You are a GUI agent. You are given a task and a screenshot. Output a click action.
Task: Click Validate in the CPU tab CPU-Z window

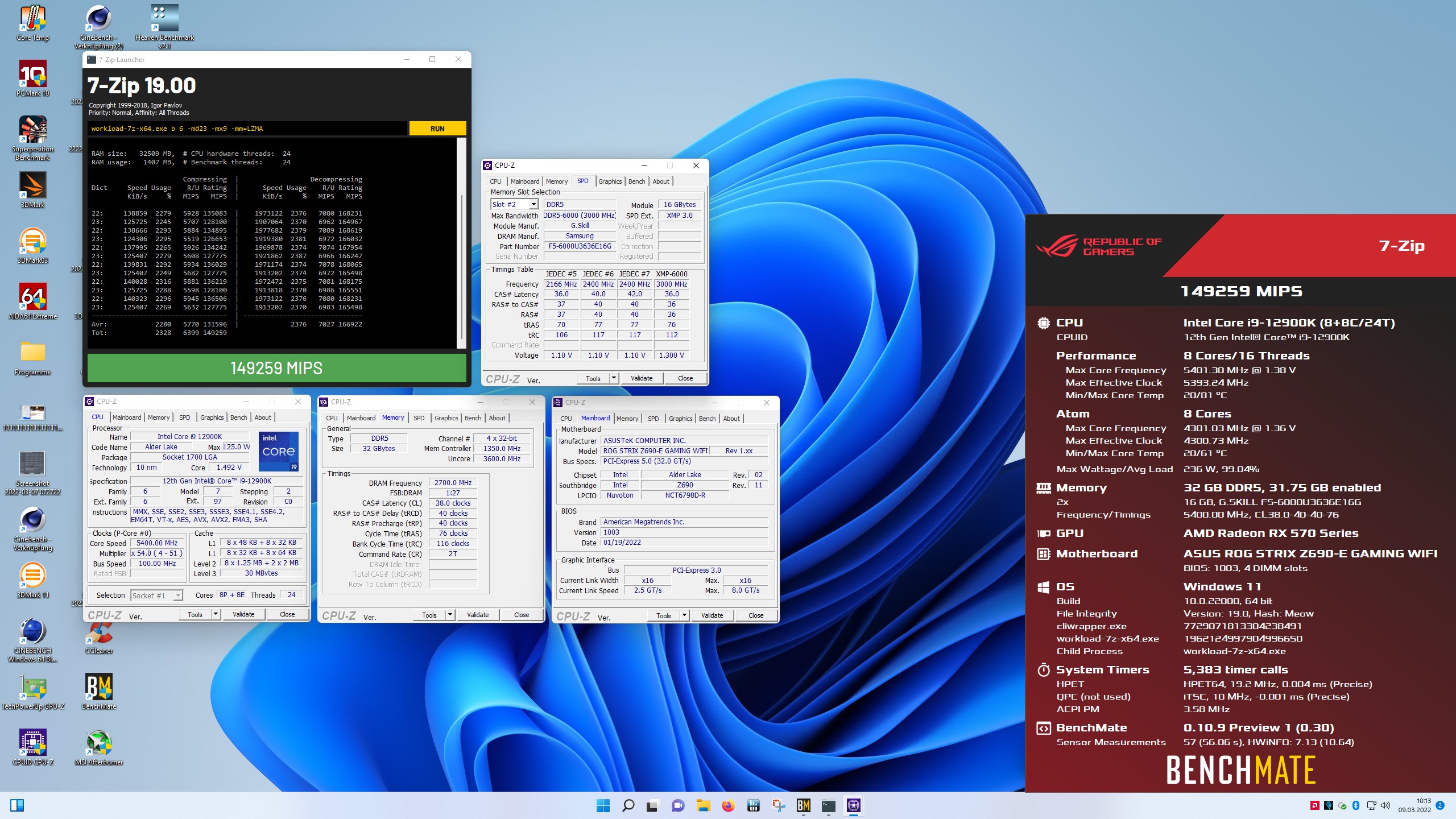coord(243,614)
